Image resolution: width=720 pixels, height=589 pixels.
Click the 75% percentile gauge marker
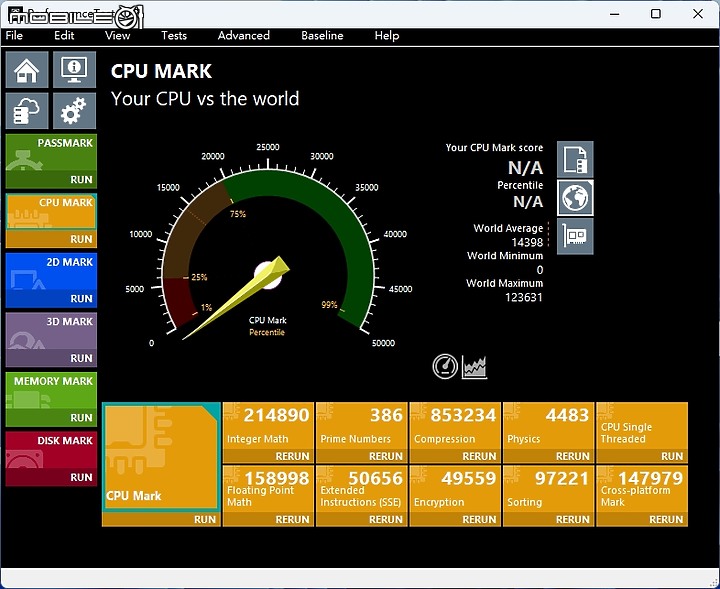click(x=238, y=214)
